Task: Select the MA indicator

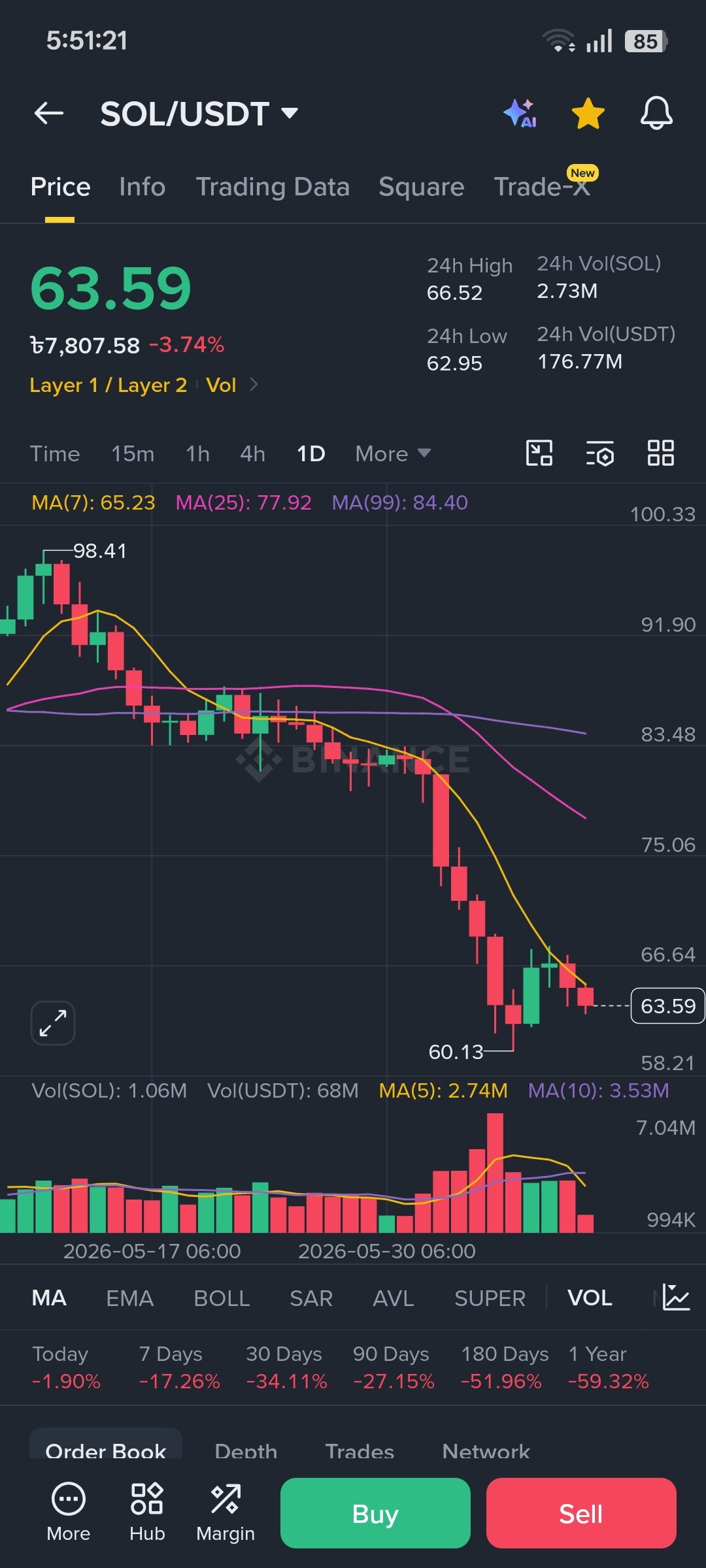Action: click(49, 1298)
